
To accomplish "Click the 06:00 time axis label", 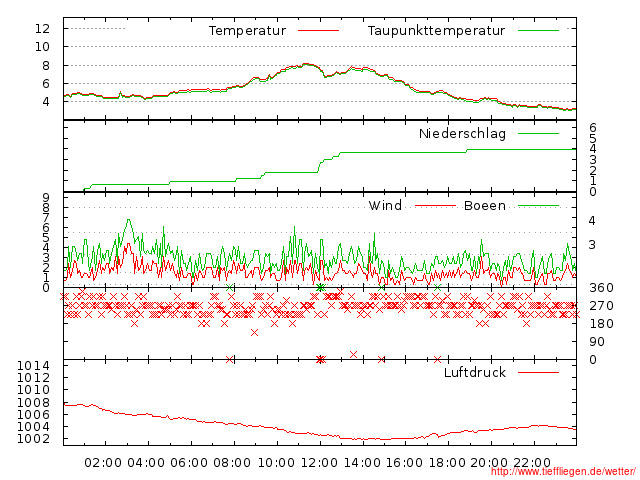I will coord(189,463).
